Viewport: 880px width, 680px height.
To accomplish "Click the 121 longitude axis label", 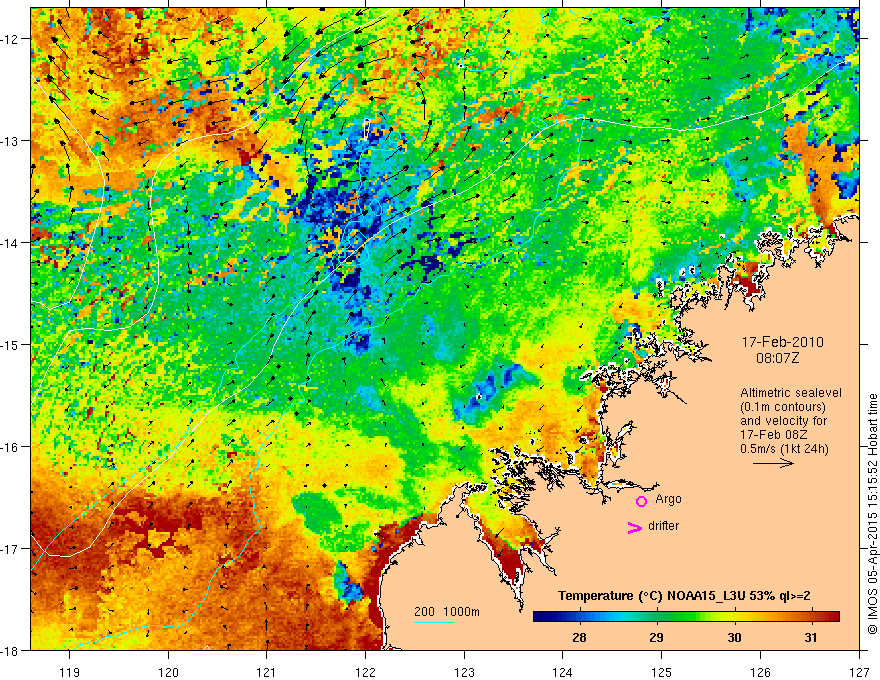I will click(267, 672).
